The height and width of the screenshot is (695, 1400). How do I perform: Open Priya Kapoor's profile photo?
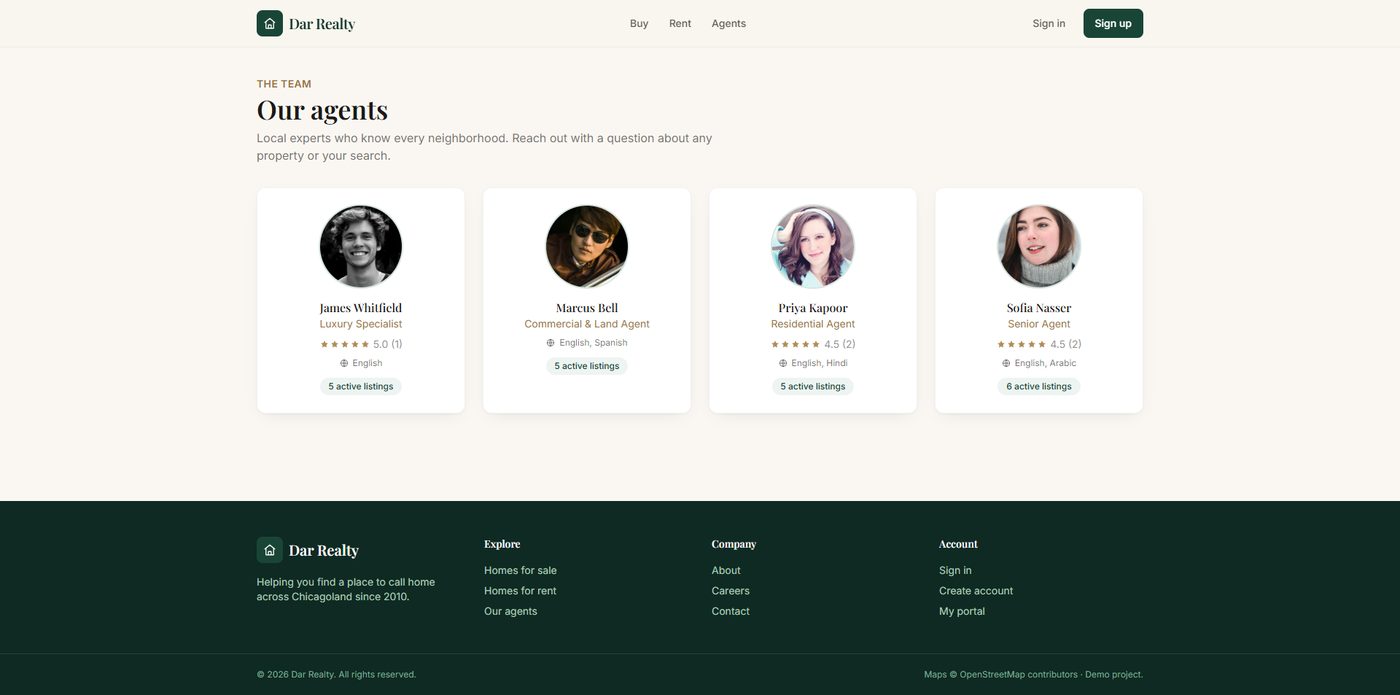813,247
